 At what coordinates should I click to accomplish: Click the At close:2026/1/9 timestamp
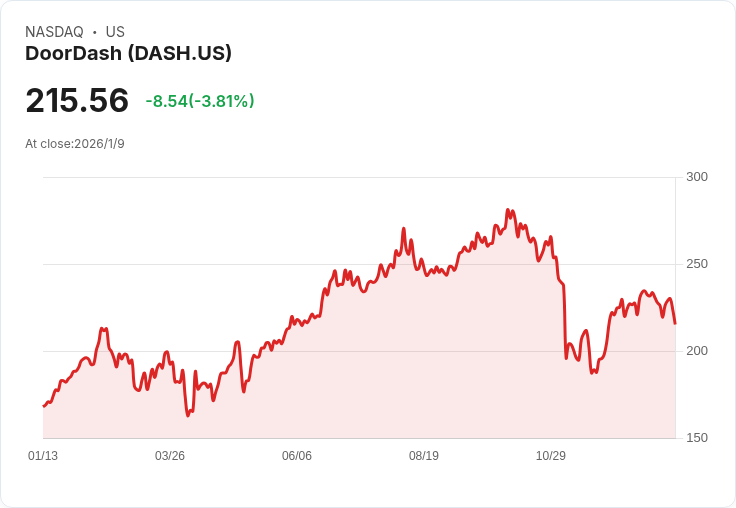[75, 144]
